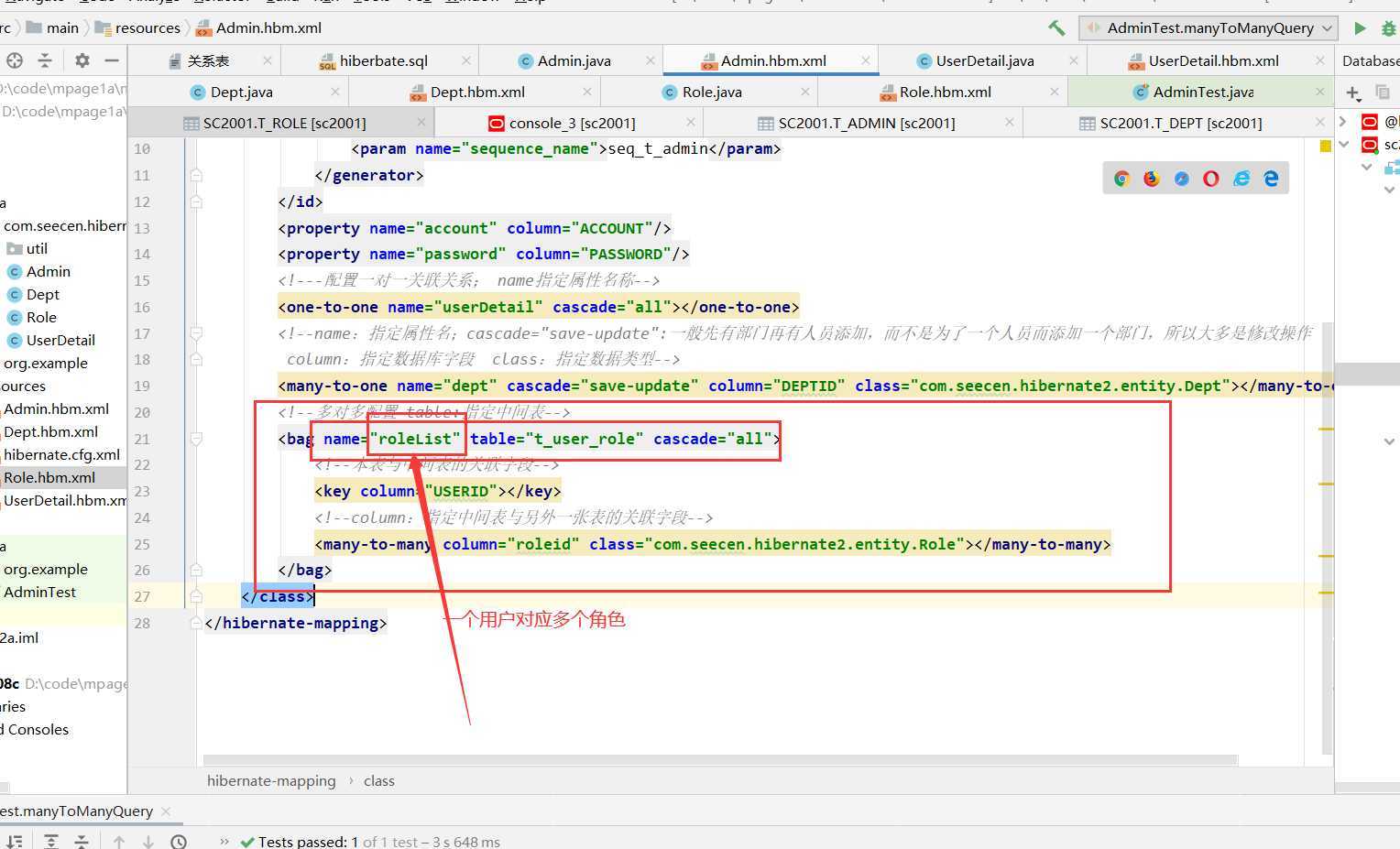Go to previous failed test arrow
The image size is (1400, 849).
coord(119,841)
